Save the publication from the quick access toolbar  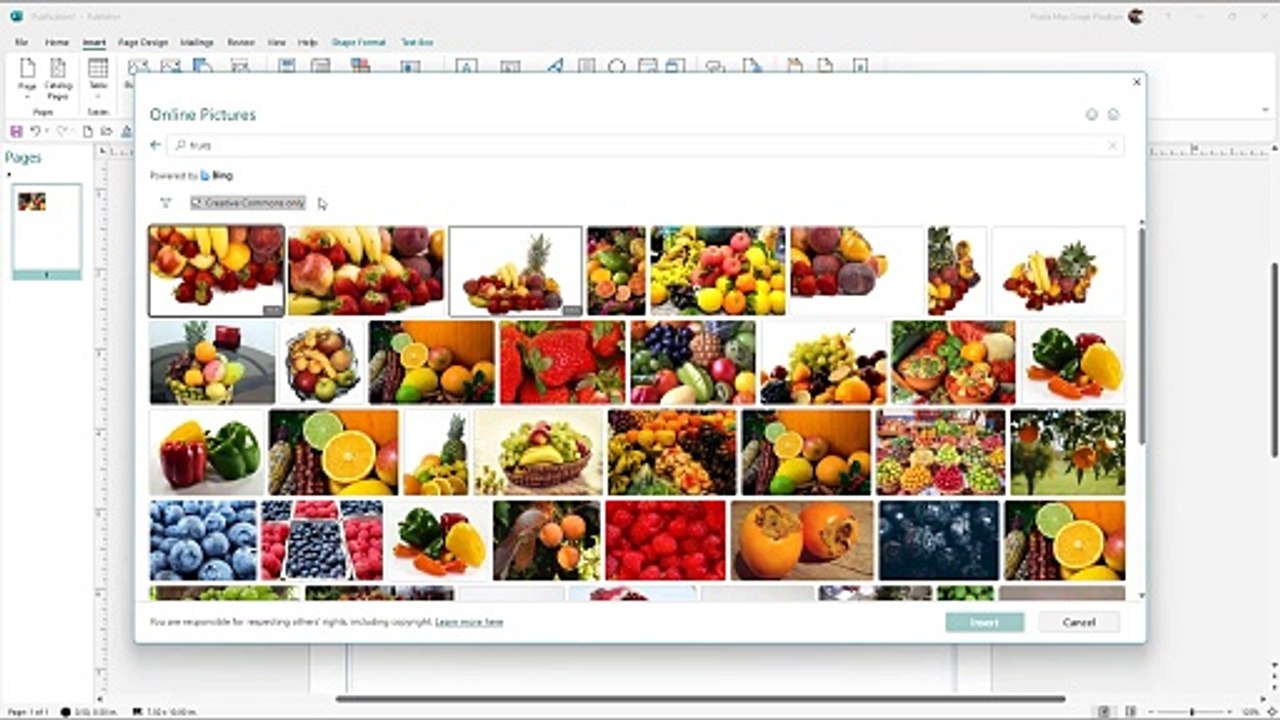tap(16, 131)
